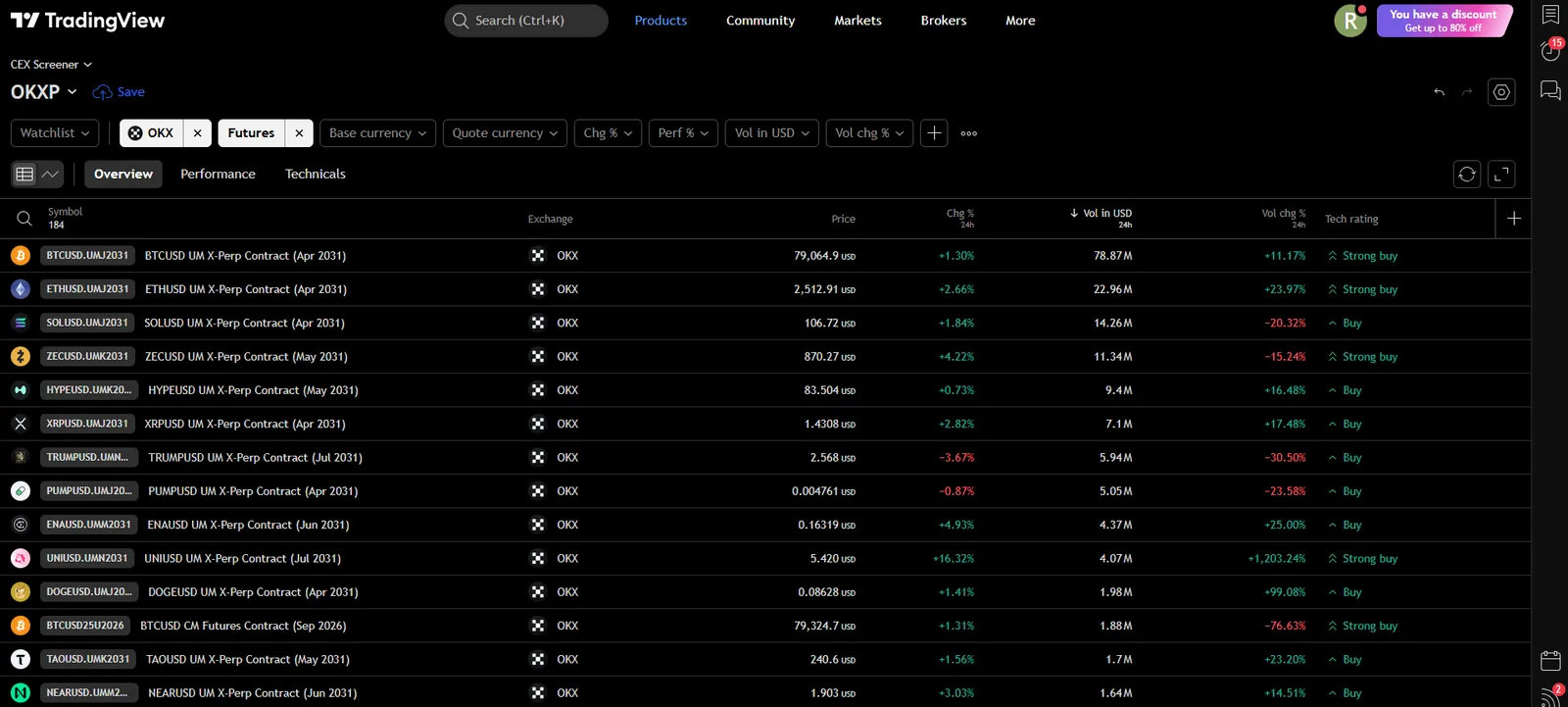Image resolution: width=1568 pixels, height=707 pixels.
Task: Click the XRP icon for XRPUSD.UMJ2031
Action: (x=21, y=424)
